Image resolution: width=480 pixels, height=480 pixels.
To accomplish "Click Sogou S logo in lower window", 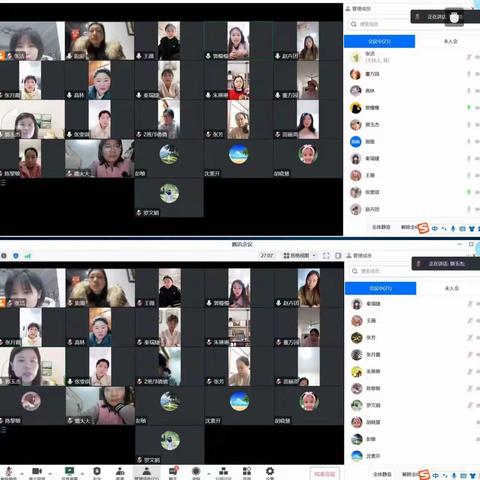I will coord(424,475).
